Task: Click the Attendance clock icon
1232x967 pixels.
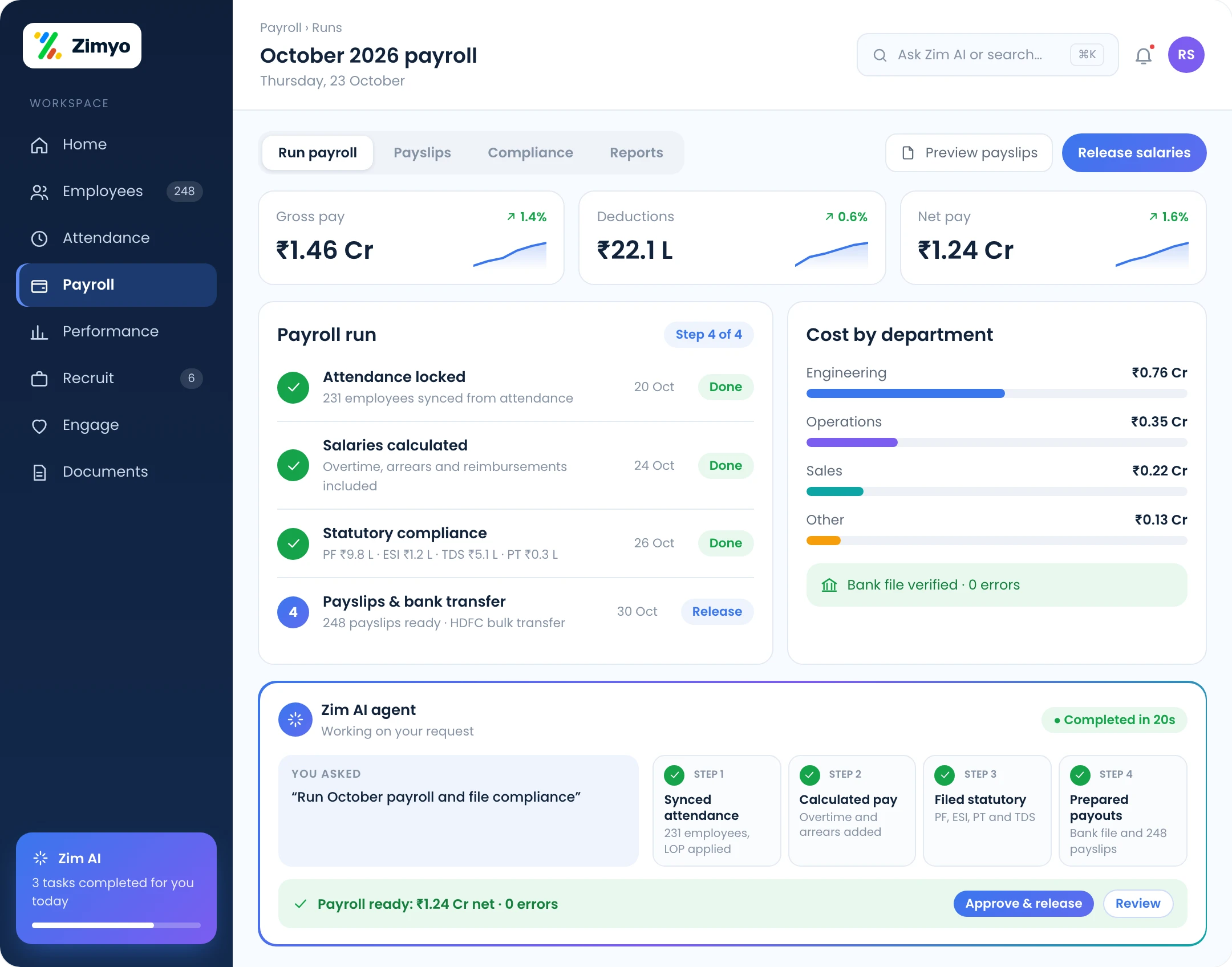Action: 39,238
